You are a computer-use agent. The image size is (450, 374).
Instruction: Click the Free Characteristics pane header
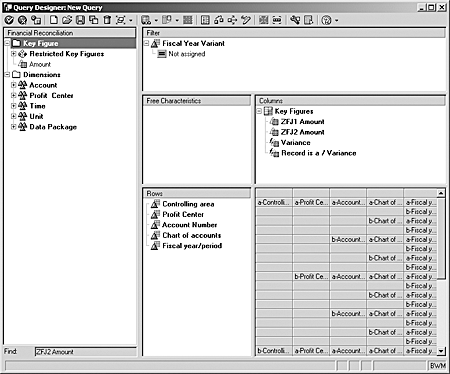click(197, 101)
